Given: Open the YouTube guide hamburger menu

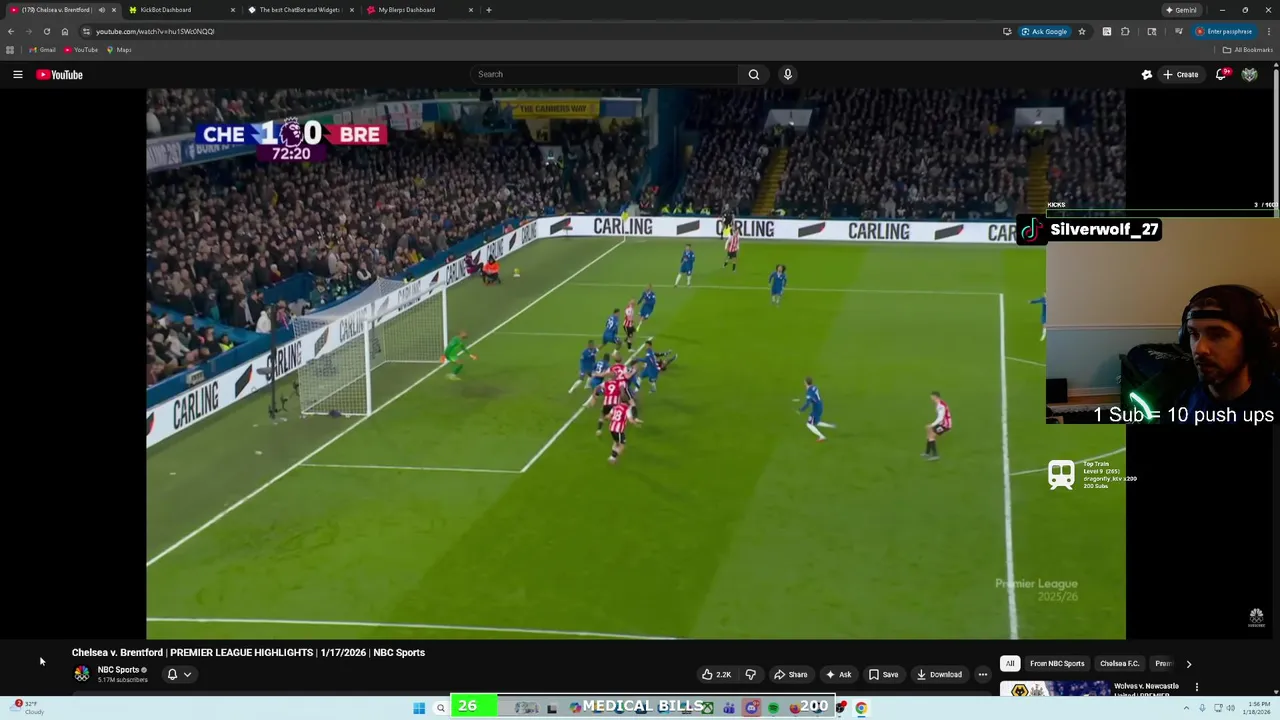Looking at the screenshot, I should tap(18, 74).
